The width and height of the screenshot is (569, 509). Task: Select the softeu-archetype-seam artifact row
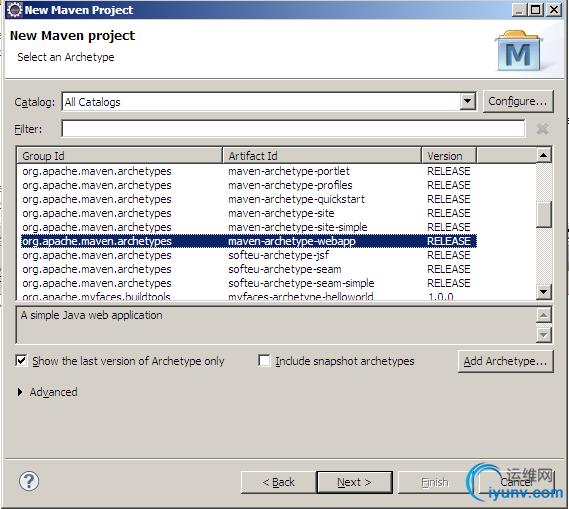[249, 269]
